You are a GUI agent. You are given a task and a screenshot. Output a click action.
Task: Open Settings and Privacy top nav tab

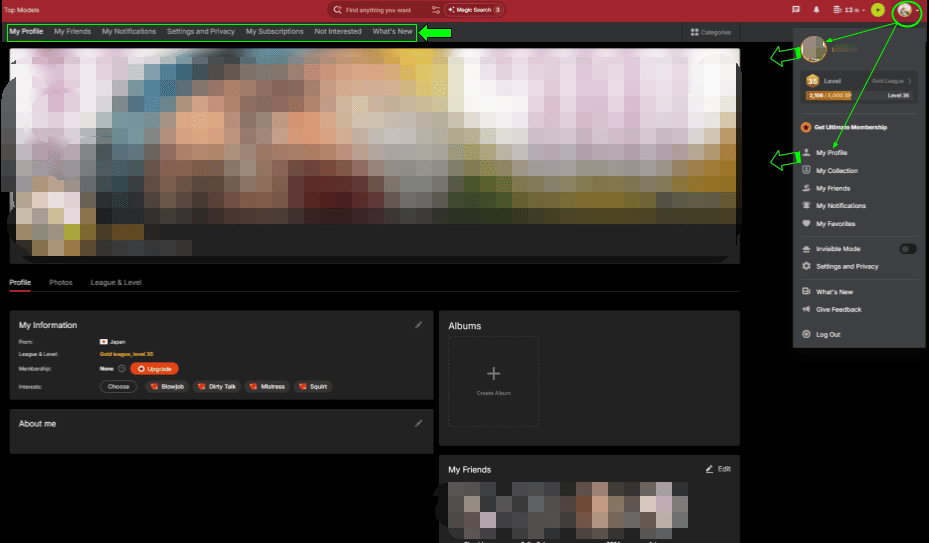201,31
